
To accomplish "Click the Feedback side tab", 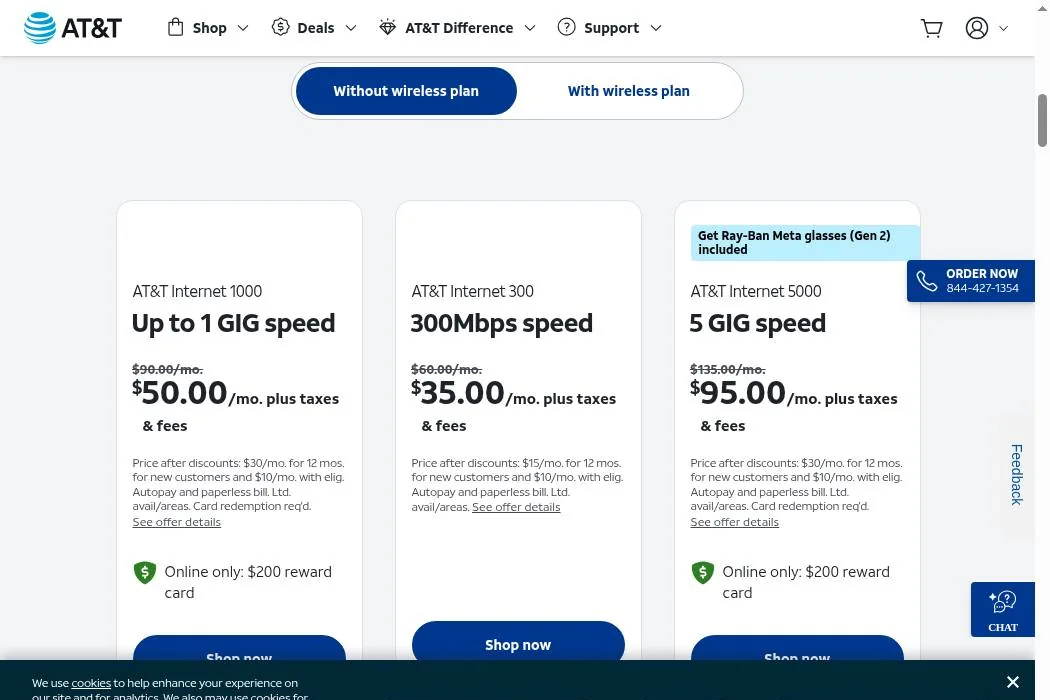I will tap(1017, 474).
